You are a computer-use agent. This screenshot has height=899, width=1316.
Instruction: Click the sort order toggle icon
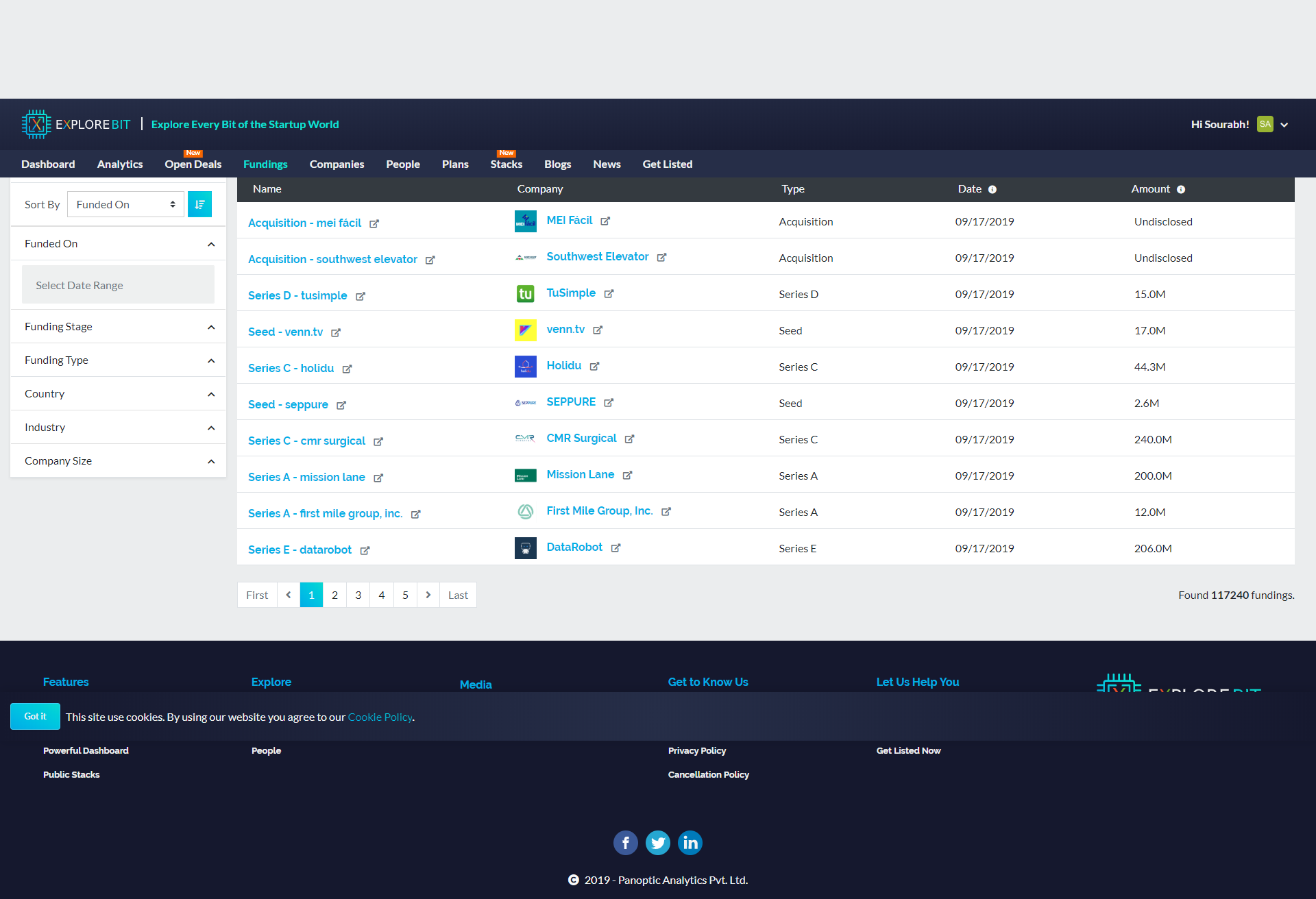pyautogui.click(x=199, y=204)
